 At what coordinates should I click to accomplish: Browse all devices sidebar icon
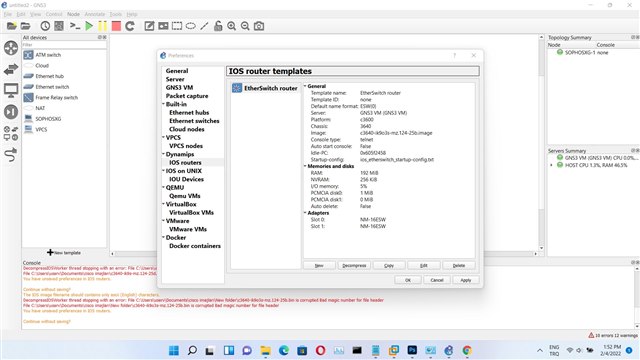[x=11, y=133]
